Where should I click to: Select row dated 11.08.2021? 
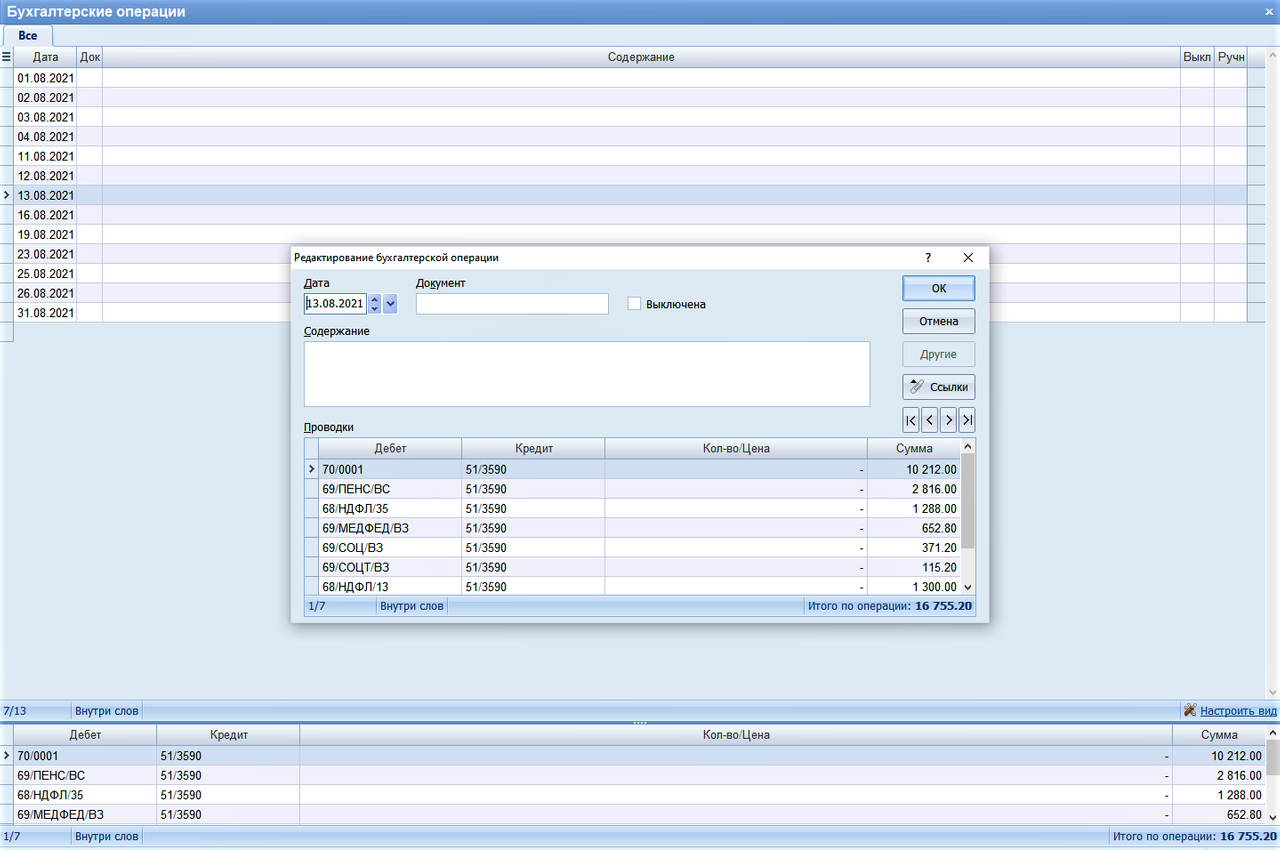[x=631, y=156]
